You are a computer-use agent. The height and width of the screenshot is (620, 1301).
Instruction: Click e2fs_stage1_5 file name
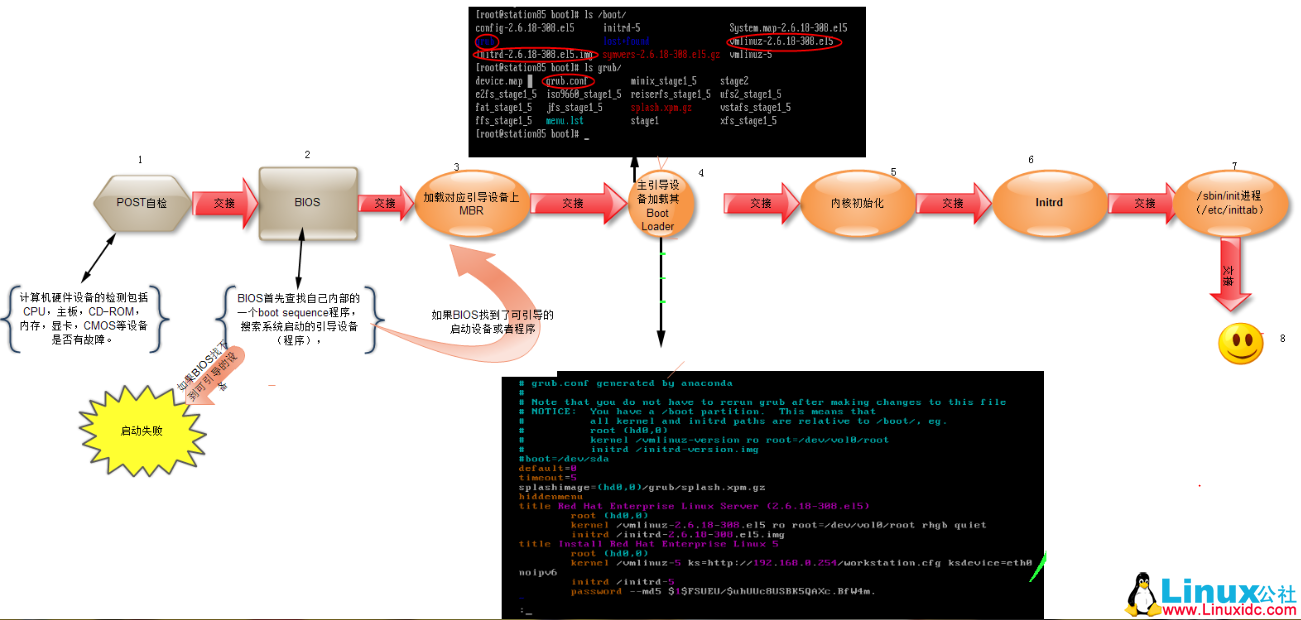point(506,94)
